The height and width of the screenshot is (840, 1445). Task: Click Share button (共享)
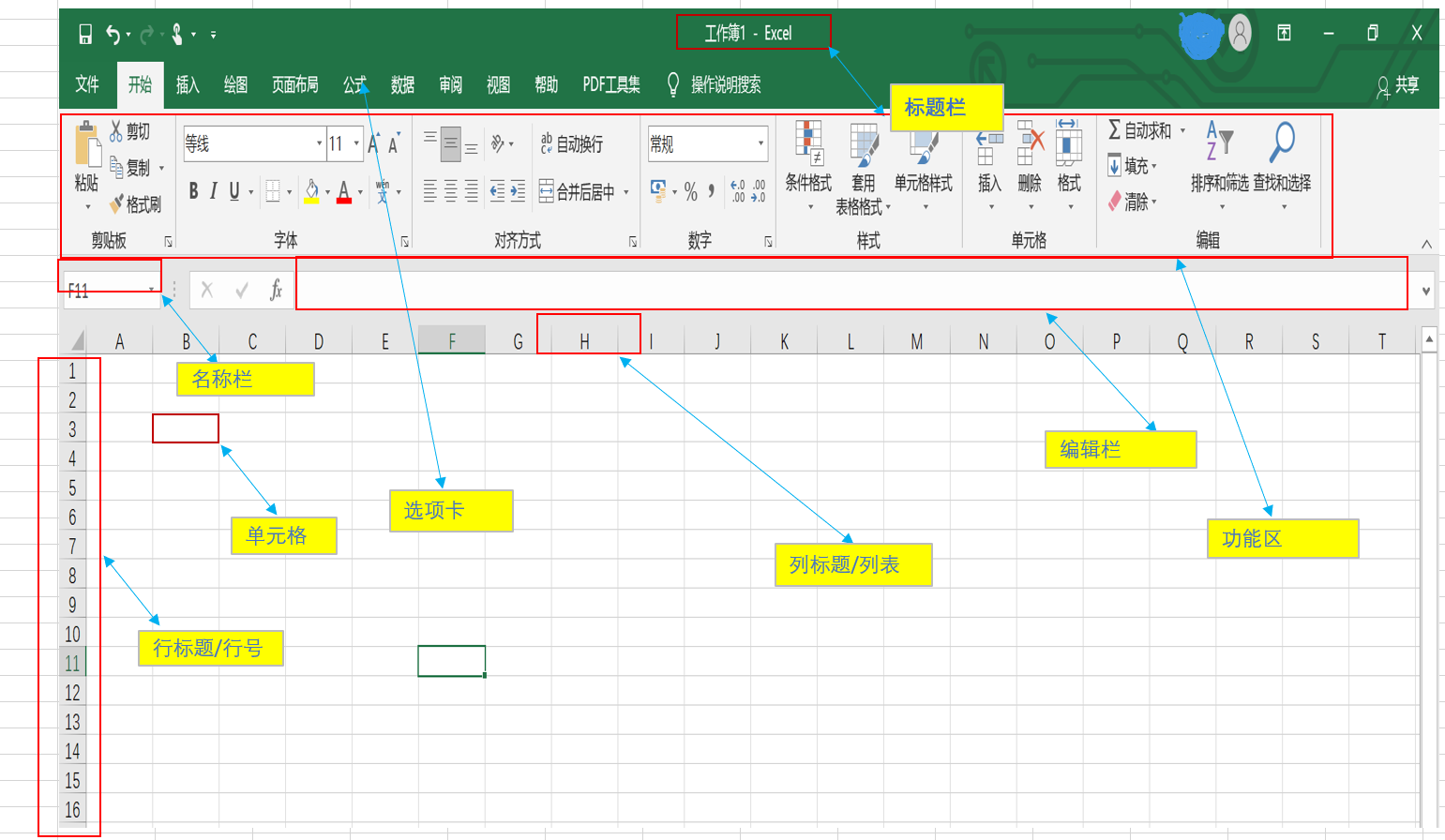pos(1397,85)
